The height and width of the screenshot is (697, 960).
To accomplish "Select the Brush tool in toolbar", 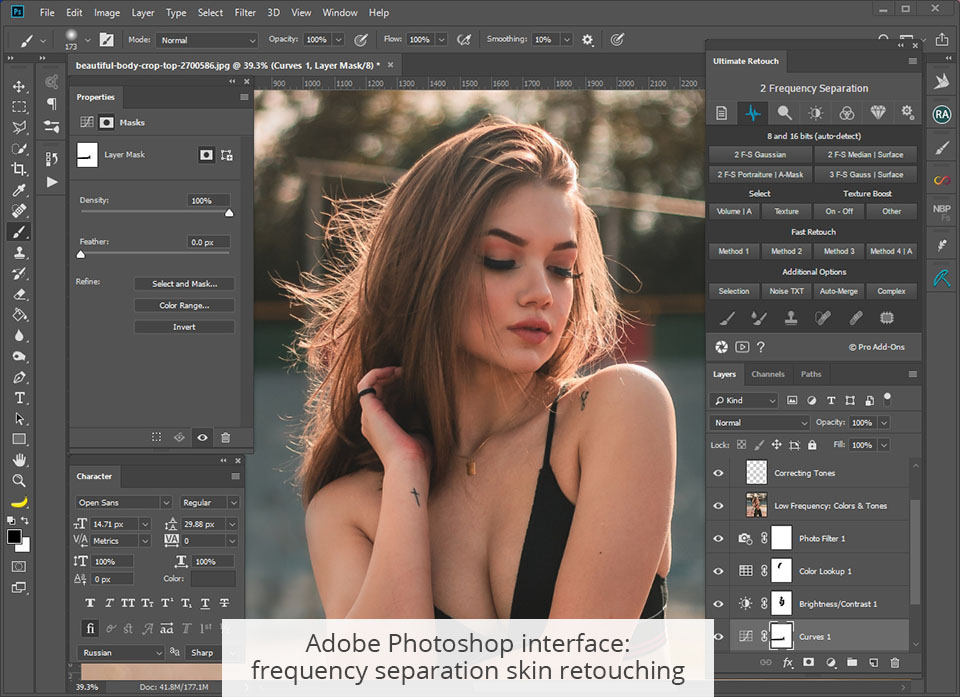I will point(19,232).
